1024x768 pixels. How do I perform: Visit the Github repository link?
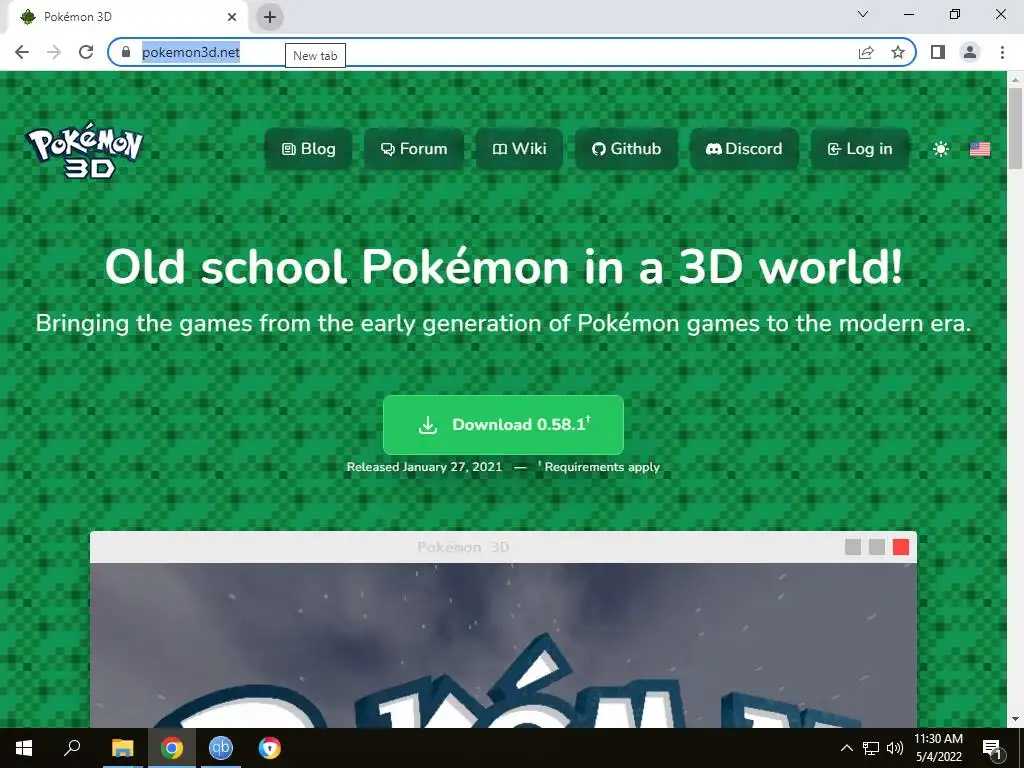coord(626,149)
